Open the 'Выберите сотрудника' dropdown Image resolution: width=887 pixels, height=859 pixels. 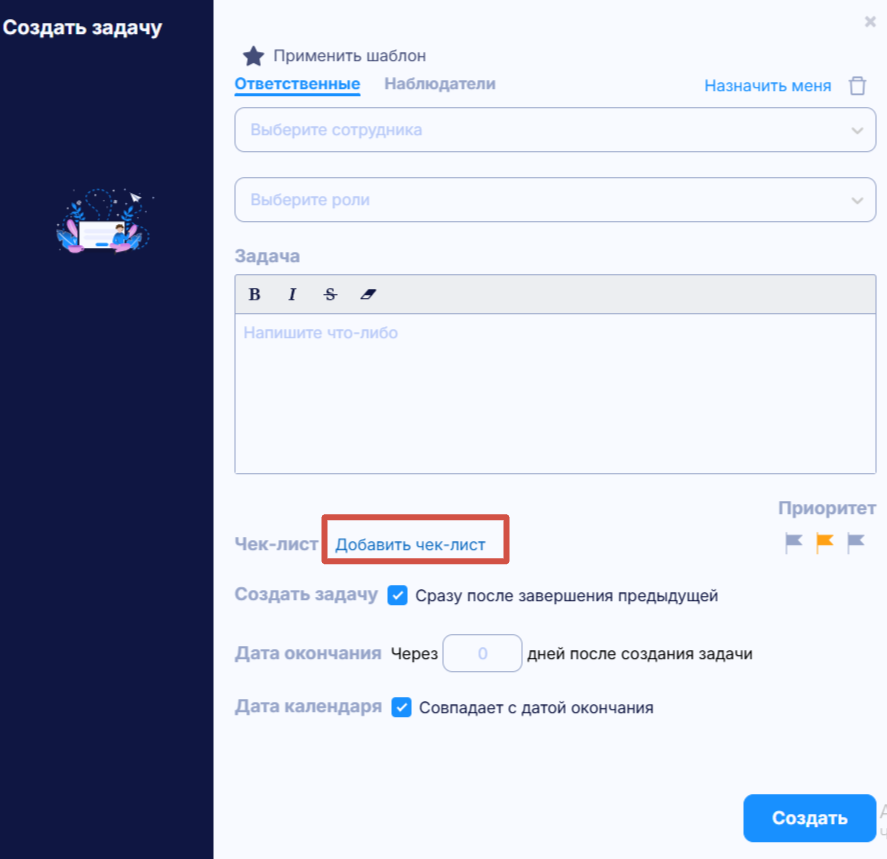[x=555, y=130]
